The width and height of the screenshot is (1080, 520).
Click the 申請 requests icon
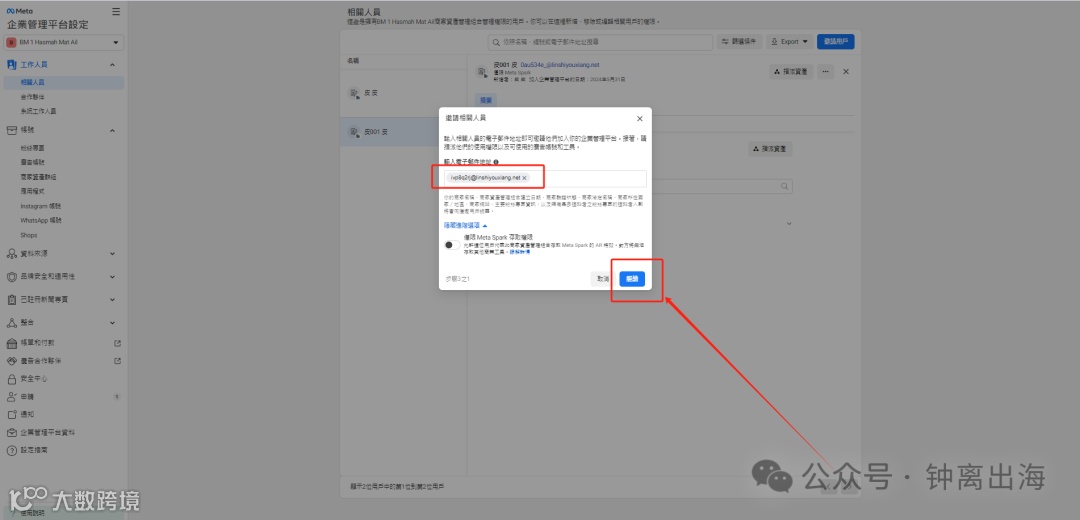(11, 397)
